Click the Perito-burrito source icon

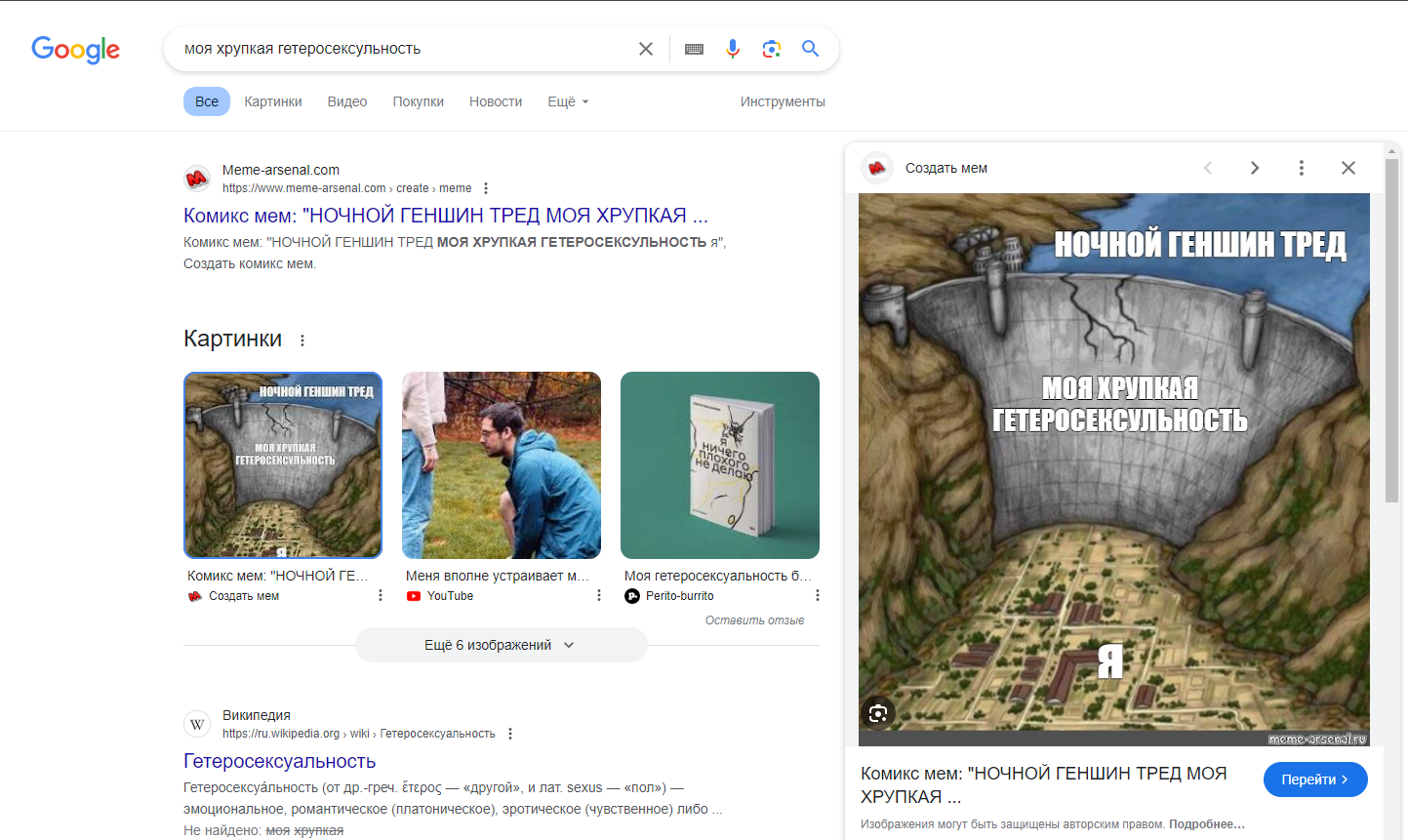[632, 596]
